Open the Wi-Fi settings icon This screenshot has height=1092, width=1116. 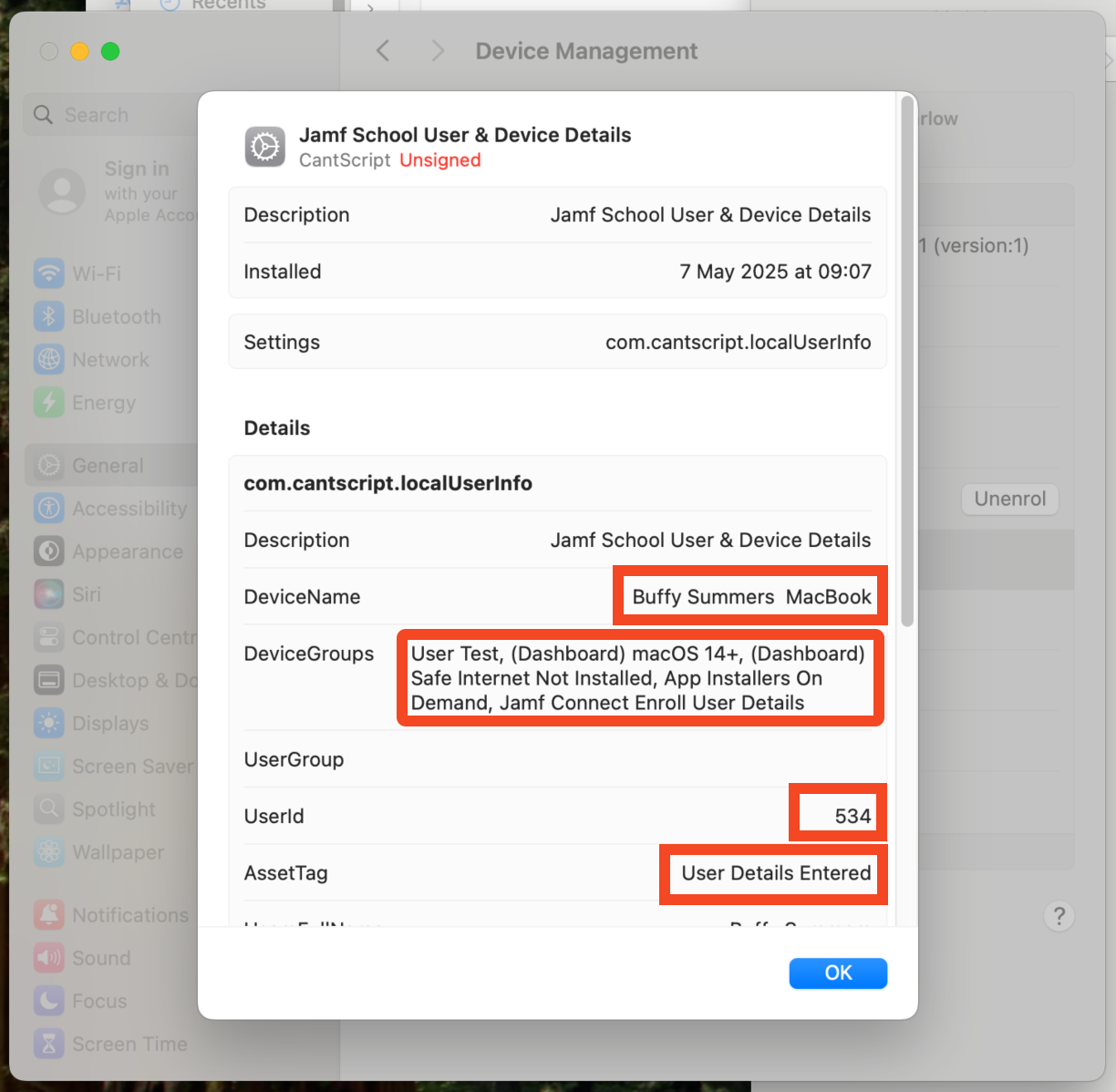pos(49,273)
